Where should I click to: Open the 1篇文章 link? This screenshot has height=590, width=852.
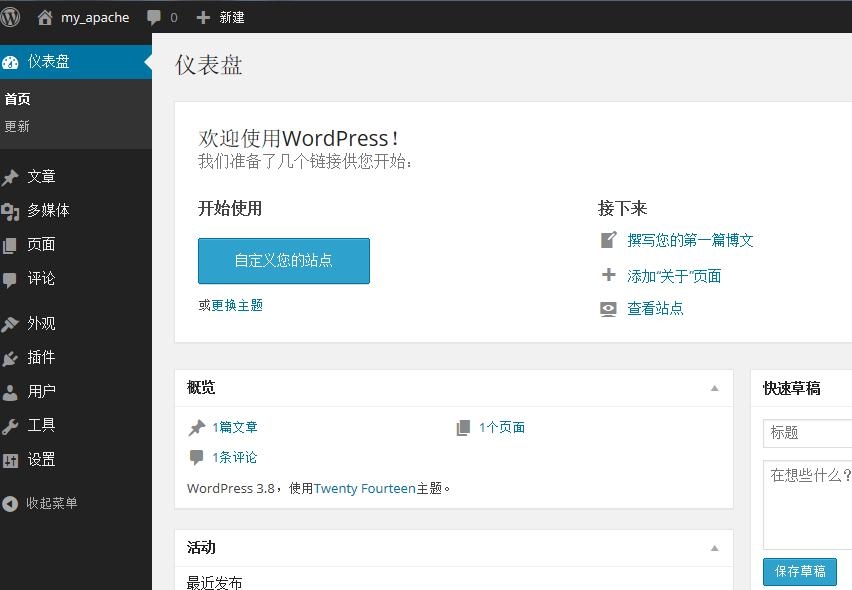click(x=235, y=428)
